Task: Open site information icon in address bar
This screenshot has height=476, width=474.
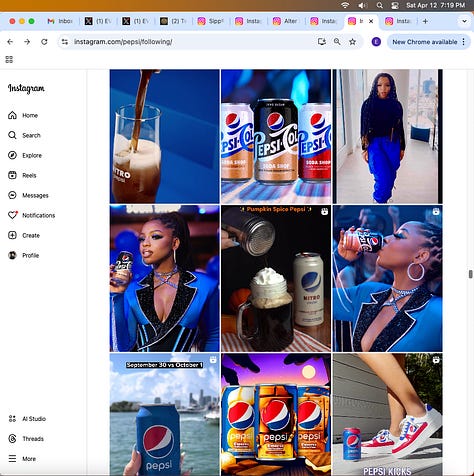Action: (x=65, y=42)
